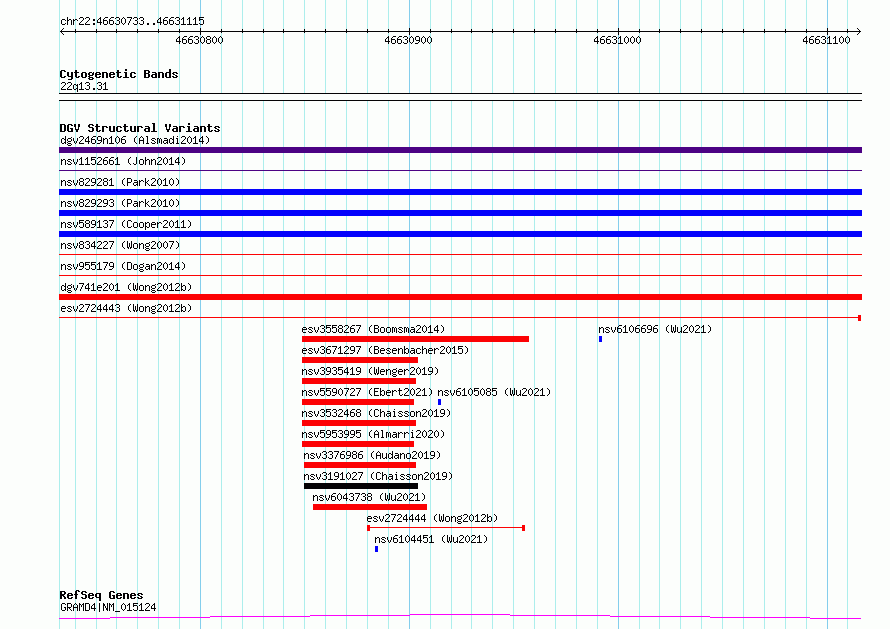Open variant nsv3376986 (Audano2019)

click(x=372, y=455)
